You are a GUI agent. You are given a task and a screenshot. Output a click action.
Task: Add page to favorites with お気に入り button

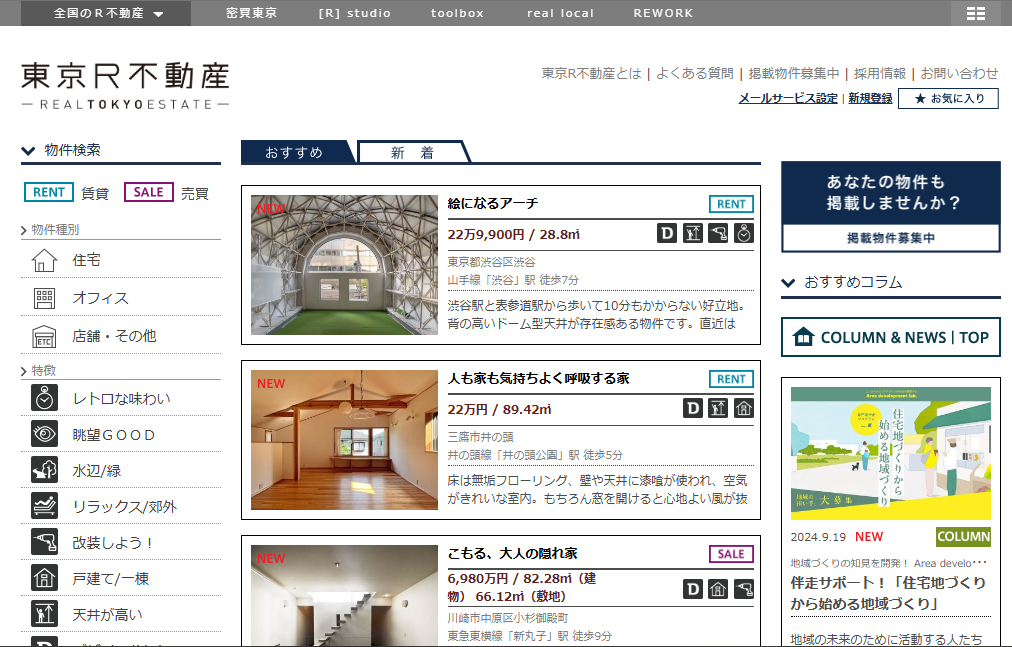click(948, 98)
